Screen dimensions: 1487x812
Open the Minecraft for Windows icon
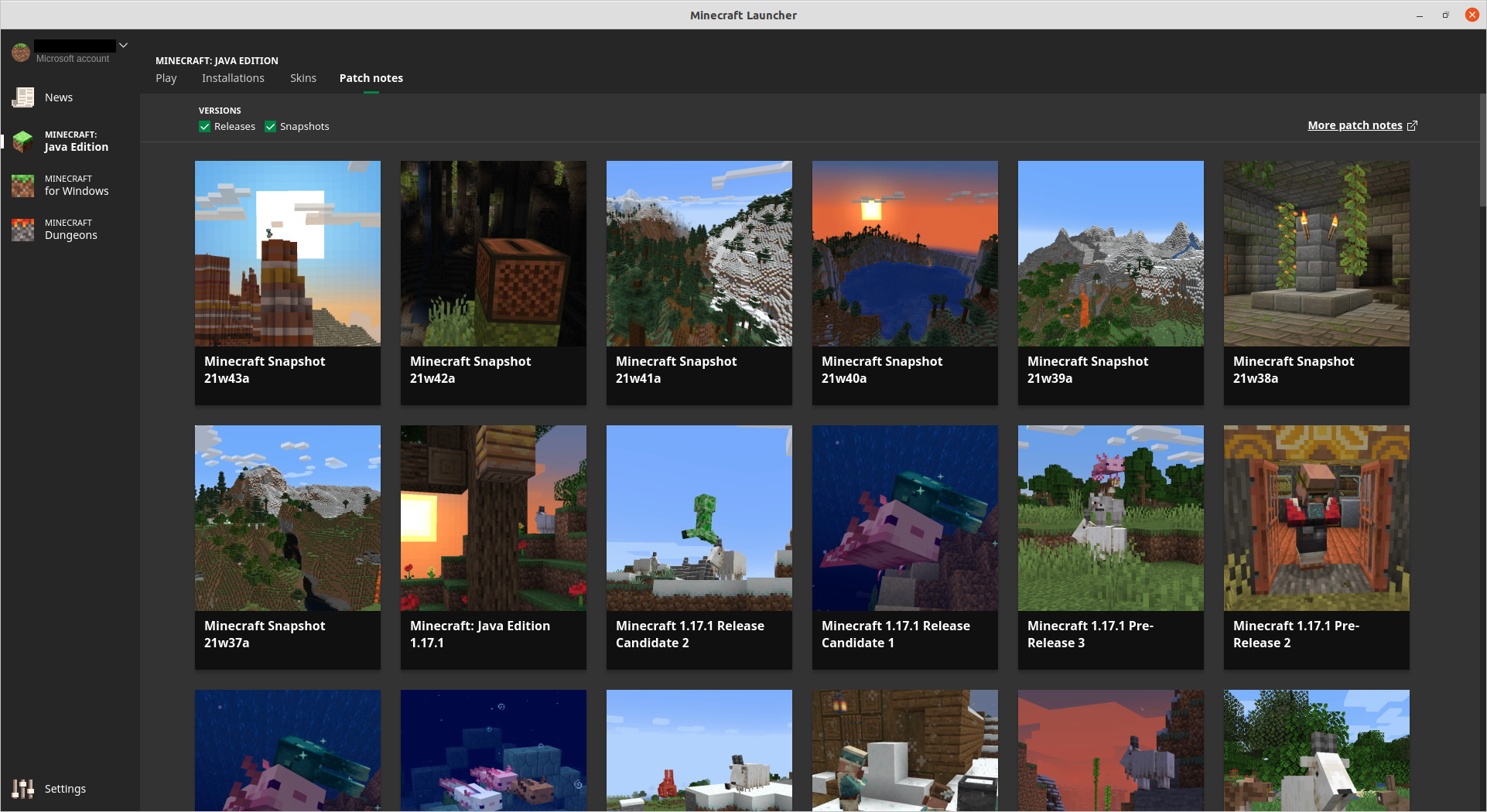pos(23,186)
